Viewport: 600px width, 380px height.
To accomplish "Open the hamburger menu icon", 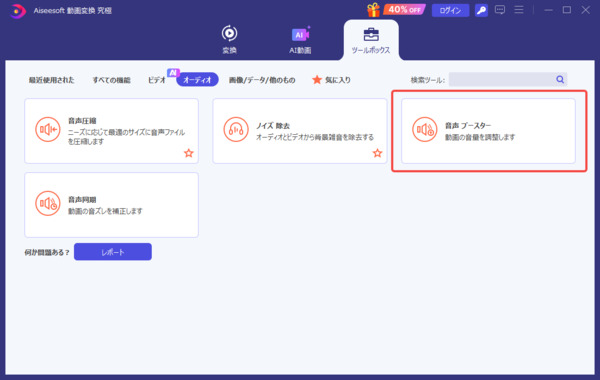I will [x=518, y=10].
